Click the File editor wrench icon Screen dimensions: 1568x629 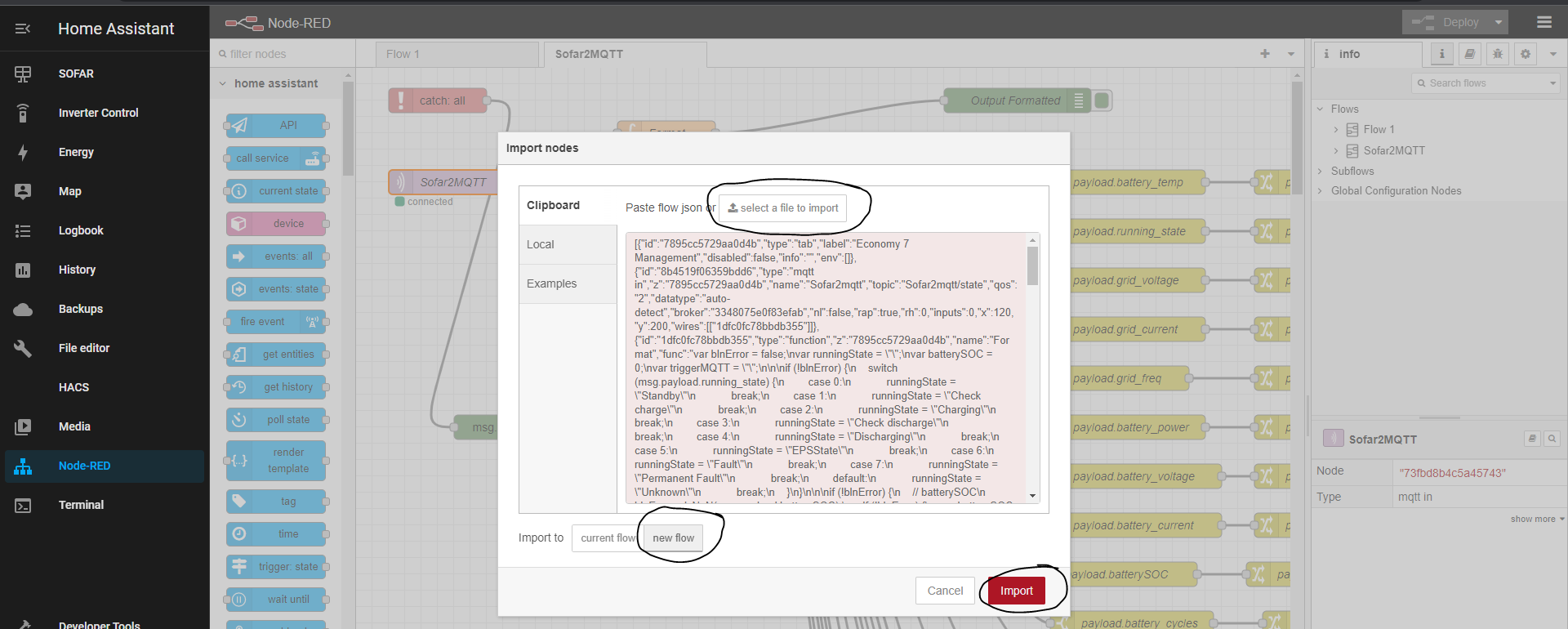[x=23, y=348]
